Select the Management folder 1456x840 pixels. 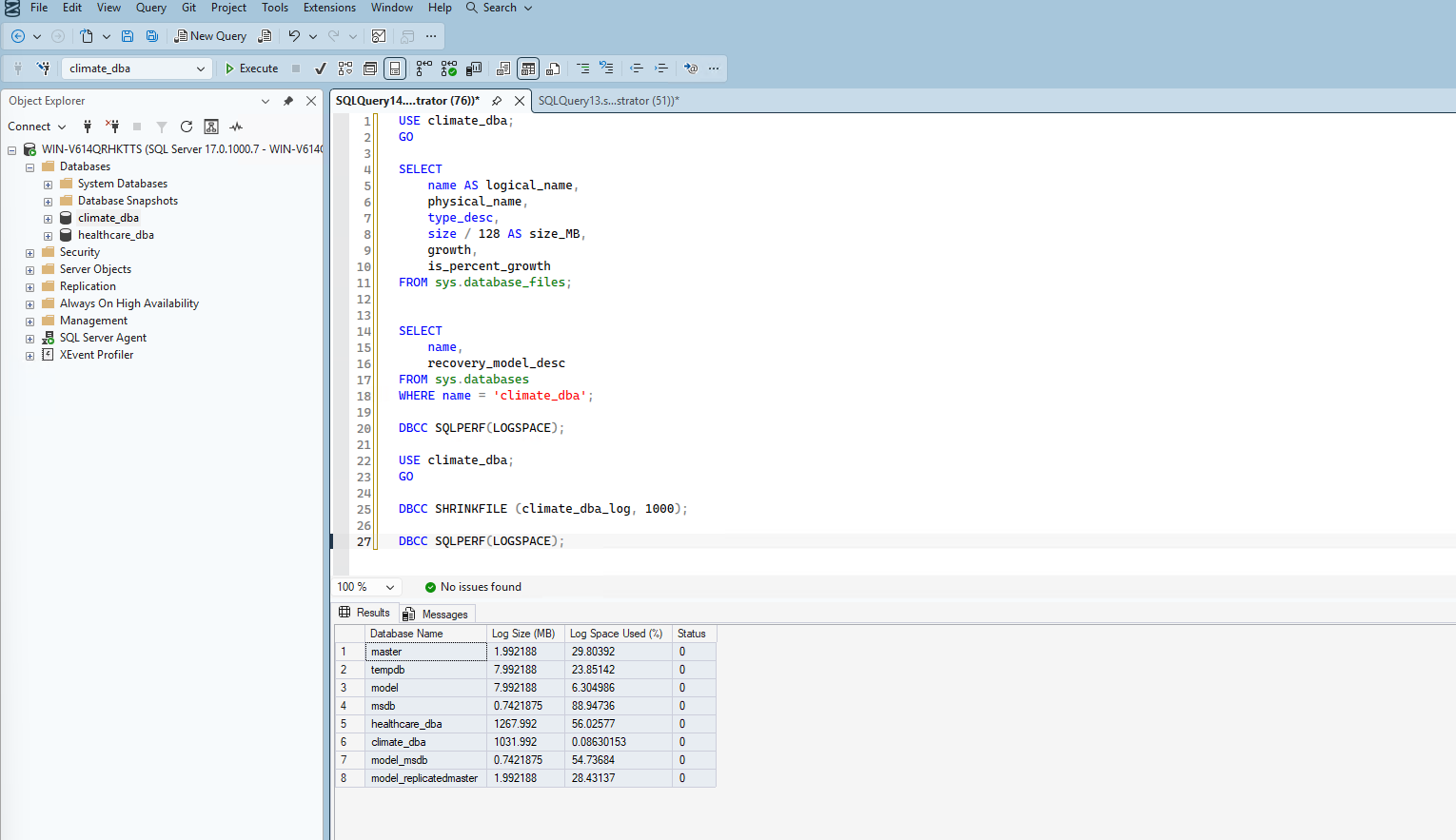[x=93, y=321]
